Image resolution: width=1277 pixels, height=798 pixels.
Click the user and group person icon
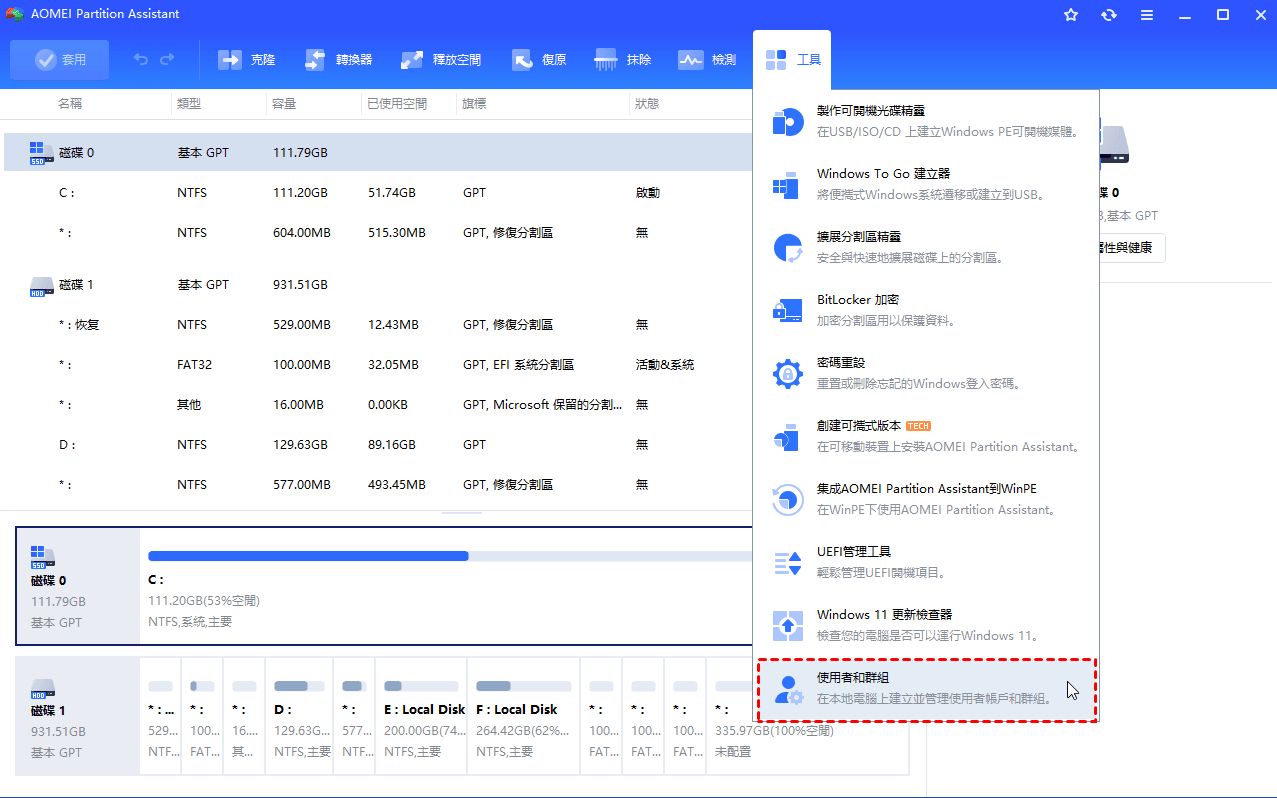tap(788, 689)
